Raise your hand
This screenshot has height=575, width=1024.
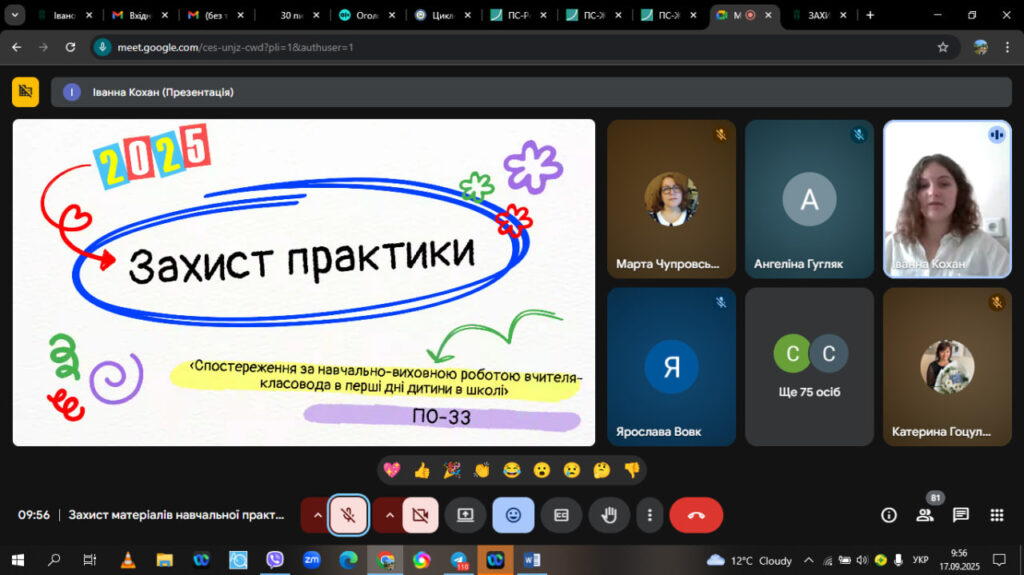coord(608,515)
